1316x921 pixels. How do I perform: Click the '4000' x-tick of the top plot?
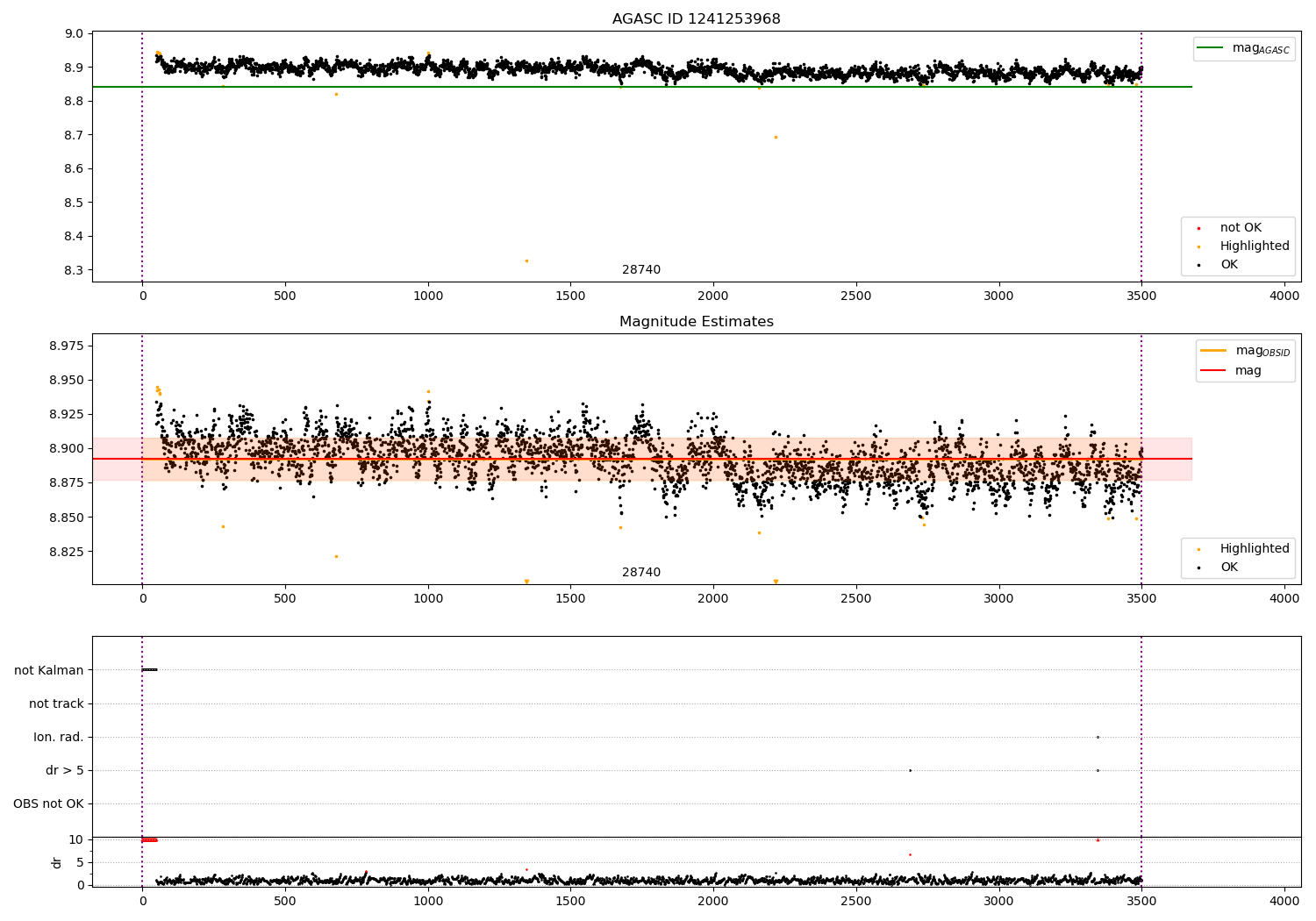tap(1284, 296)
